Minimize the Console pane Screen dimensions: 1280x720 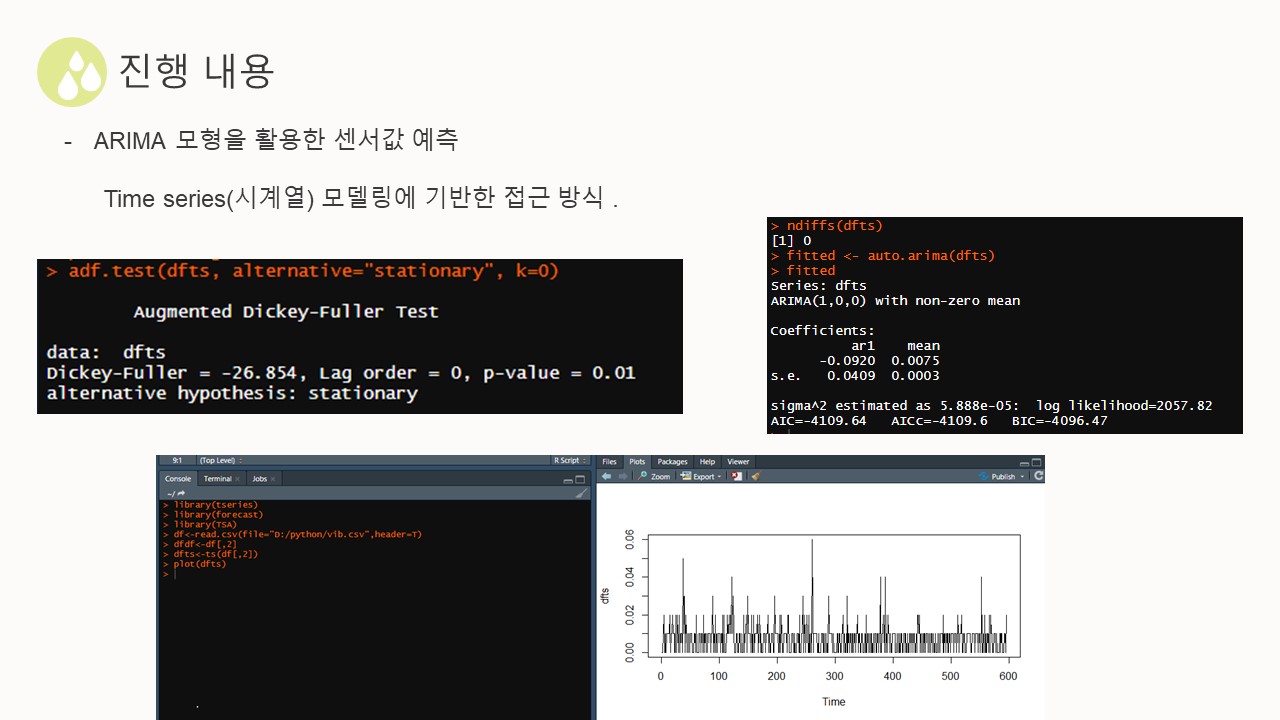point(567,479)
